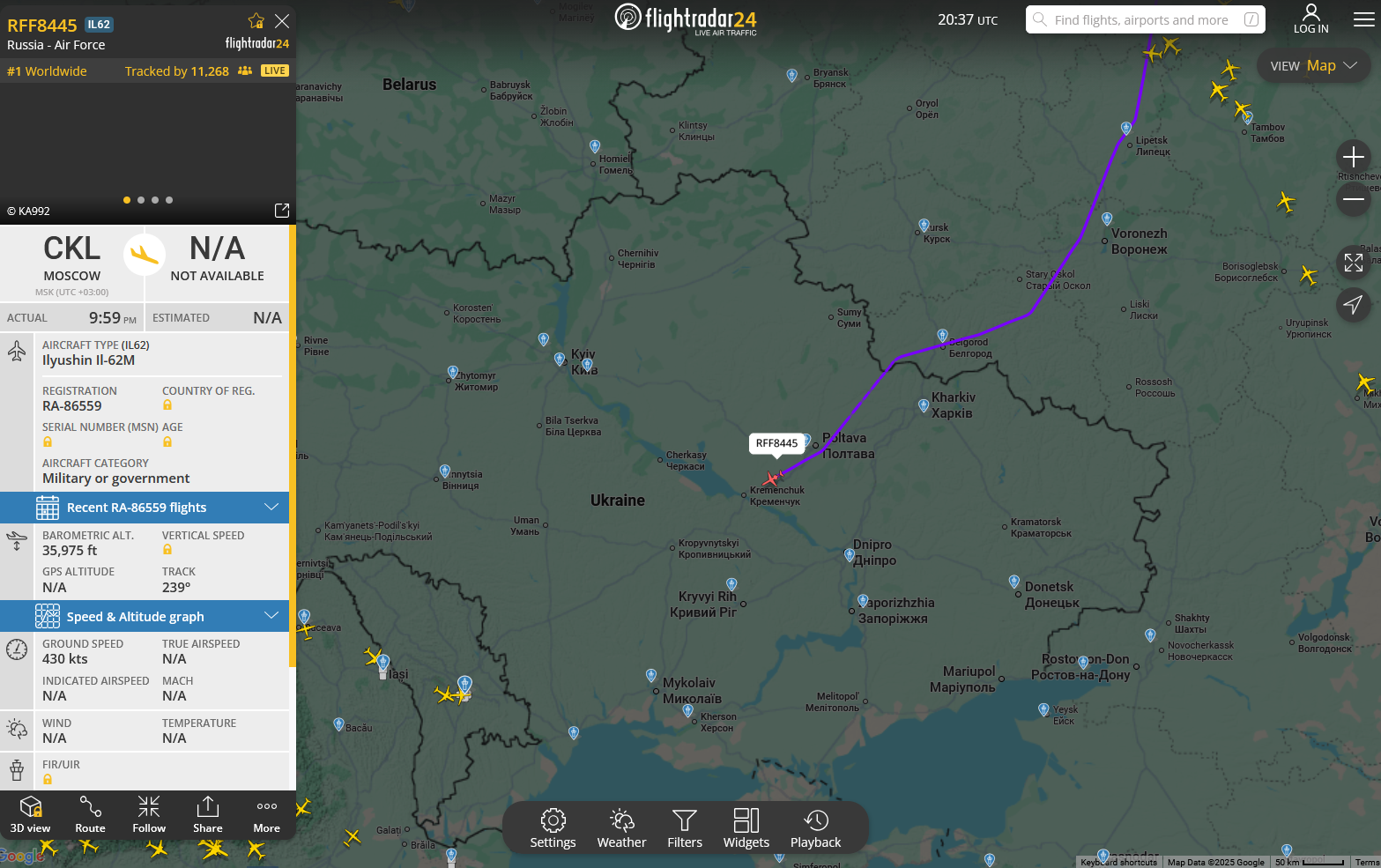Click locked Country of Reg. padlock

(167, 405)
